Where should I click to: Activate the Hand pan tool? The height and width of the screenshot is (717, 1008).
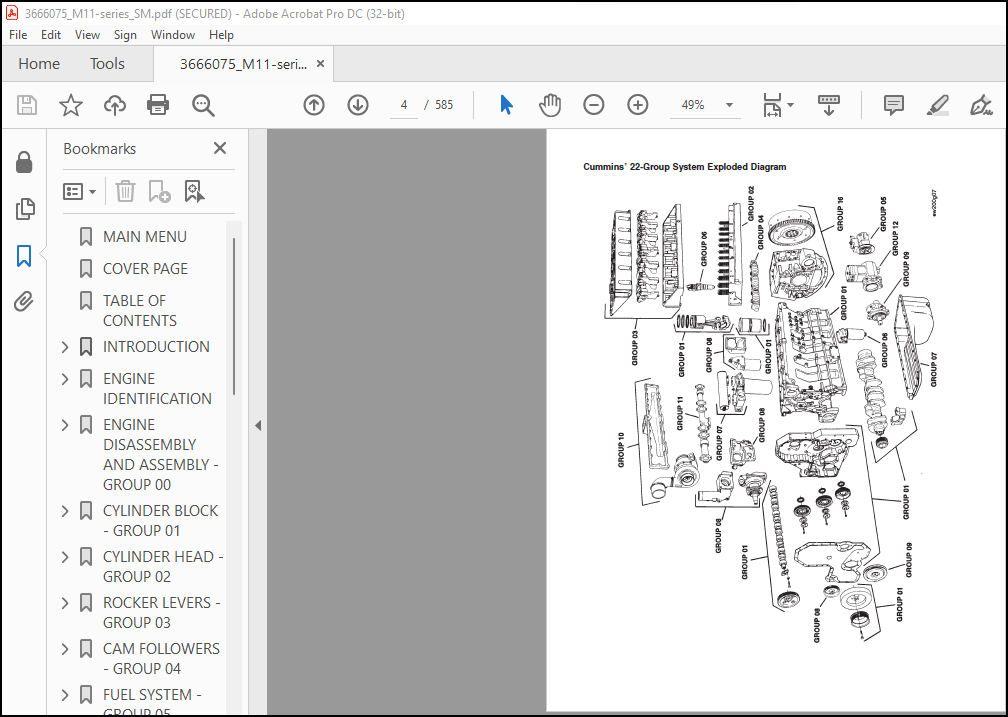[550, 105]
